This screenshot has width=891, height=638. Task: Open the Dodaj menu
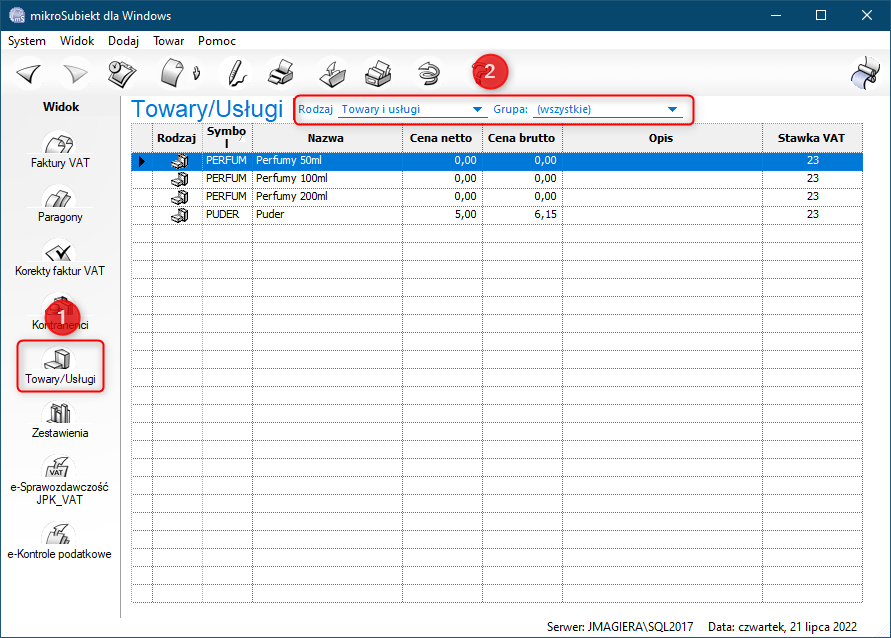click(x=123, y=41)
